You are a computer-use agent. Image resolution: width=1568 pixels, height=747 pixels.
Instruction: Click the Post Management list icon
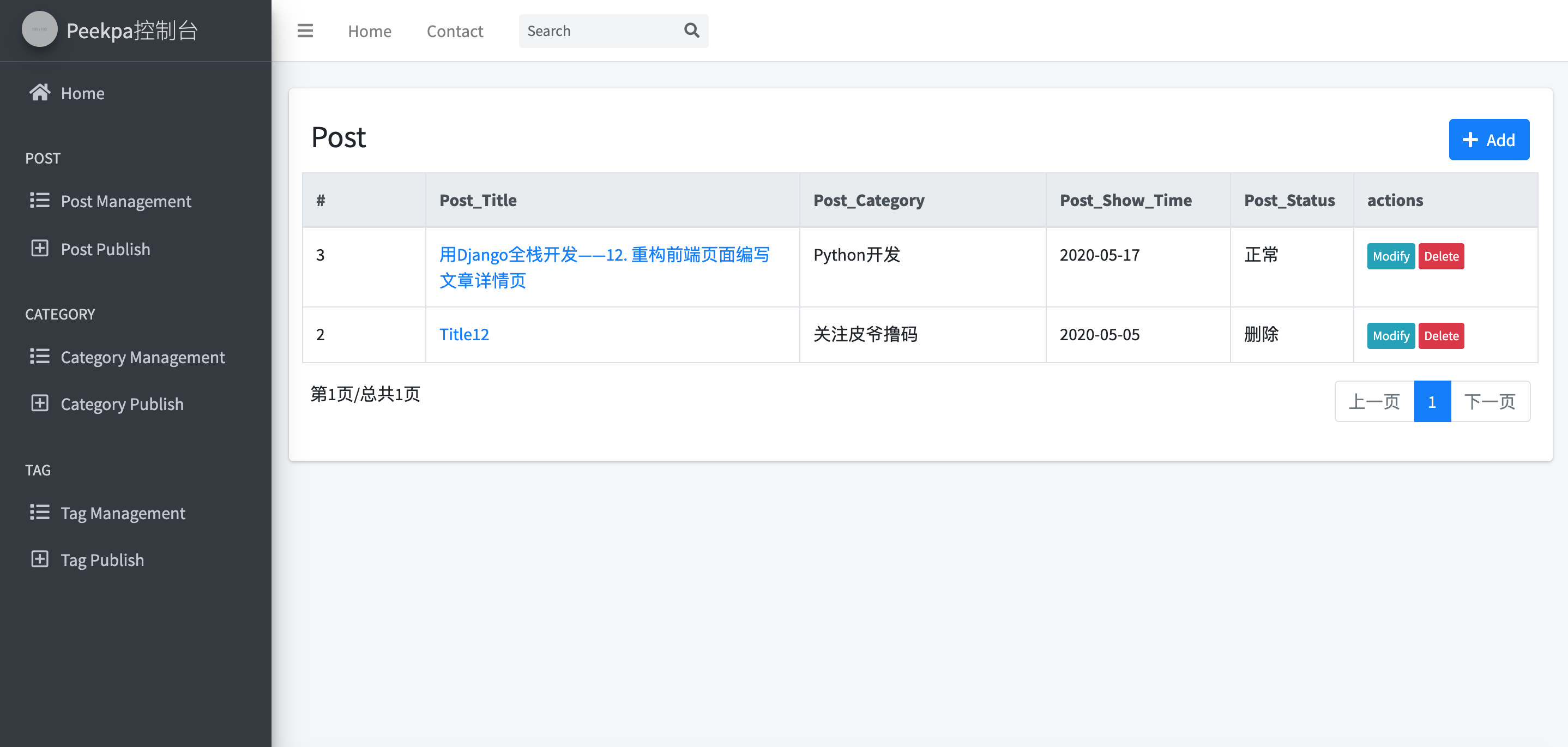(40, 200)
